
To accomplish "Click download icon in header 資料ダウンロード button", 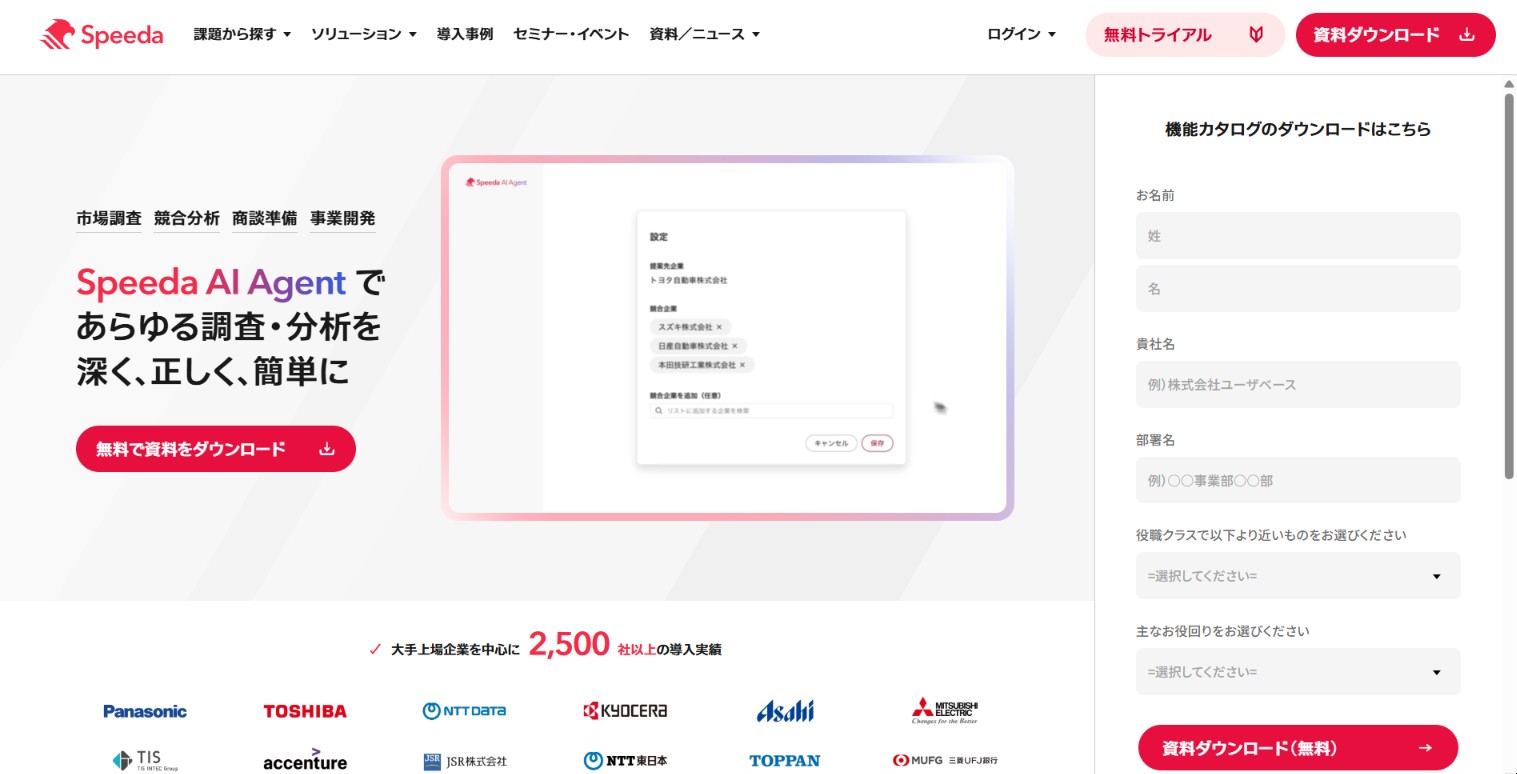I will point(1467,35).
